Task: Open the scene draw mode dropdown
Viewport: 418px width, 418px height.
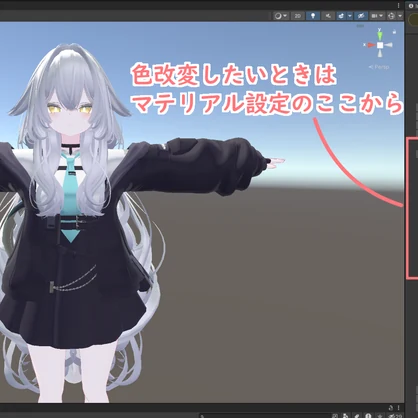Action: coord(281,16)
